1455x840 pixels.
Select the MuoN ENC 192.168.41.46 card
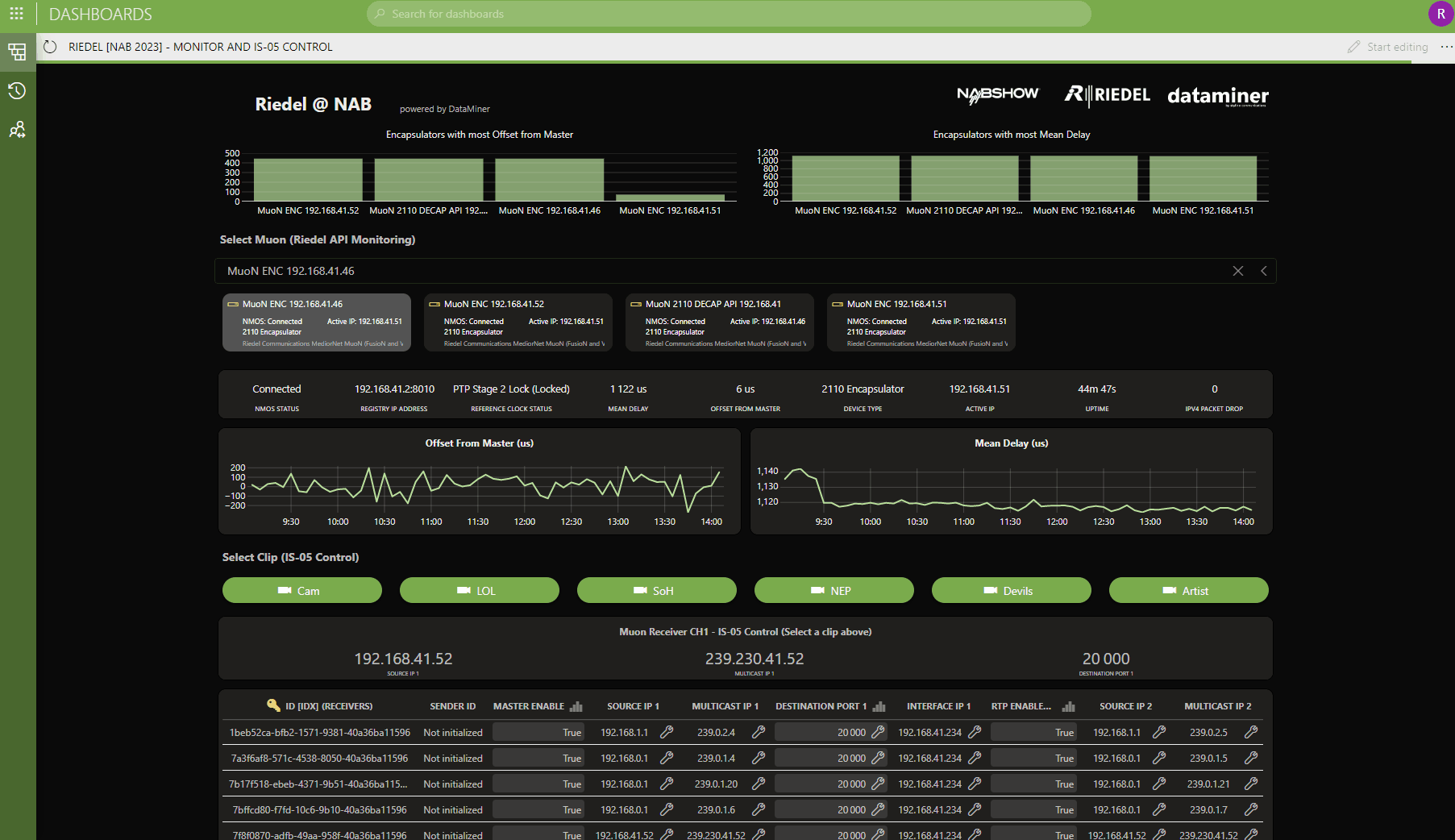pyautogui.click(x=317, y=322)
